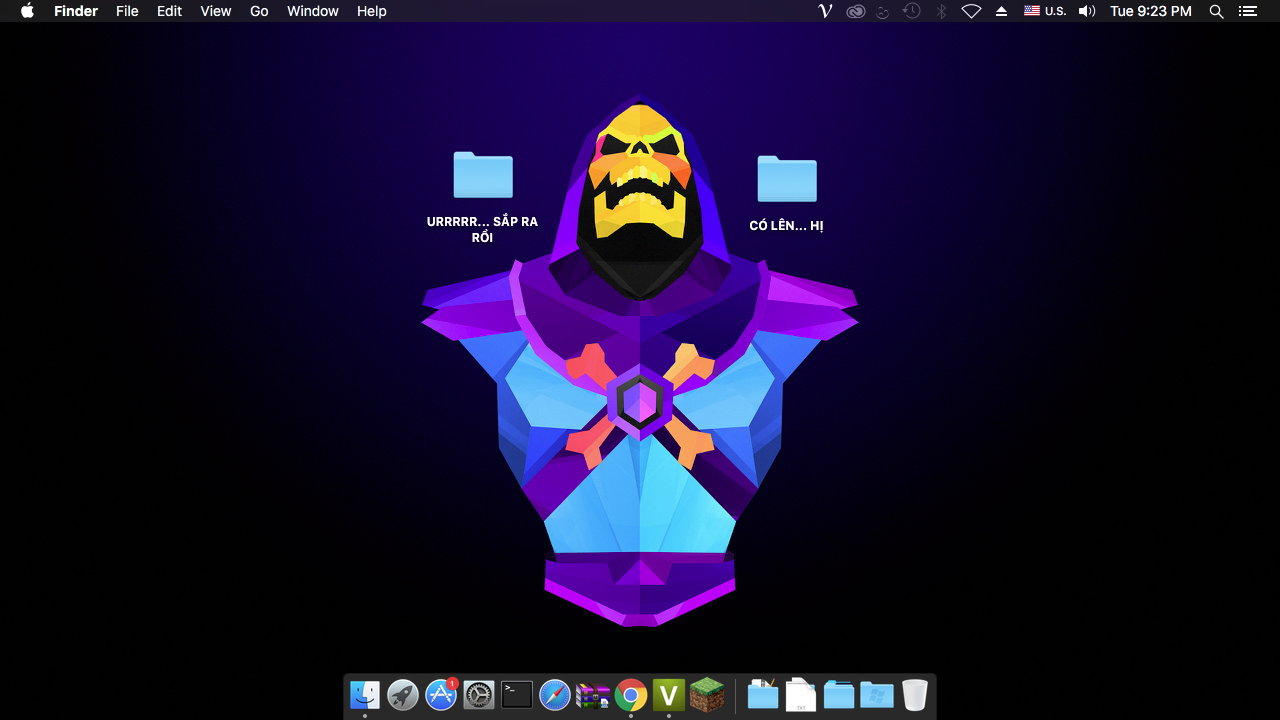Click the Spotlight search icon
Screen dimensions: 1280x720
click(x=1216, y=11)
